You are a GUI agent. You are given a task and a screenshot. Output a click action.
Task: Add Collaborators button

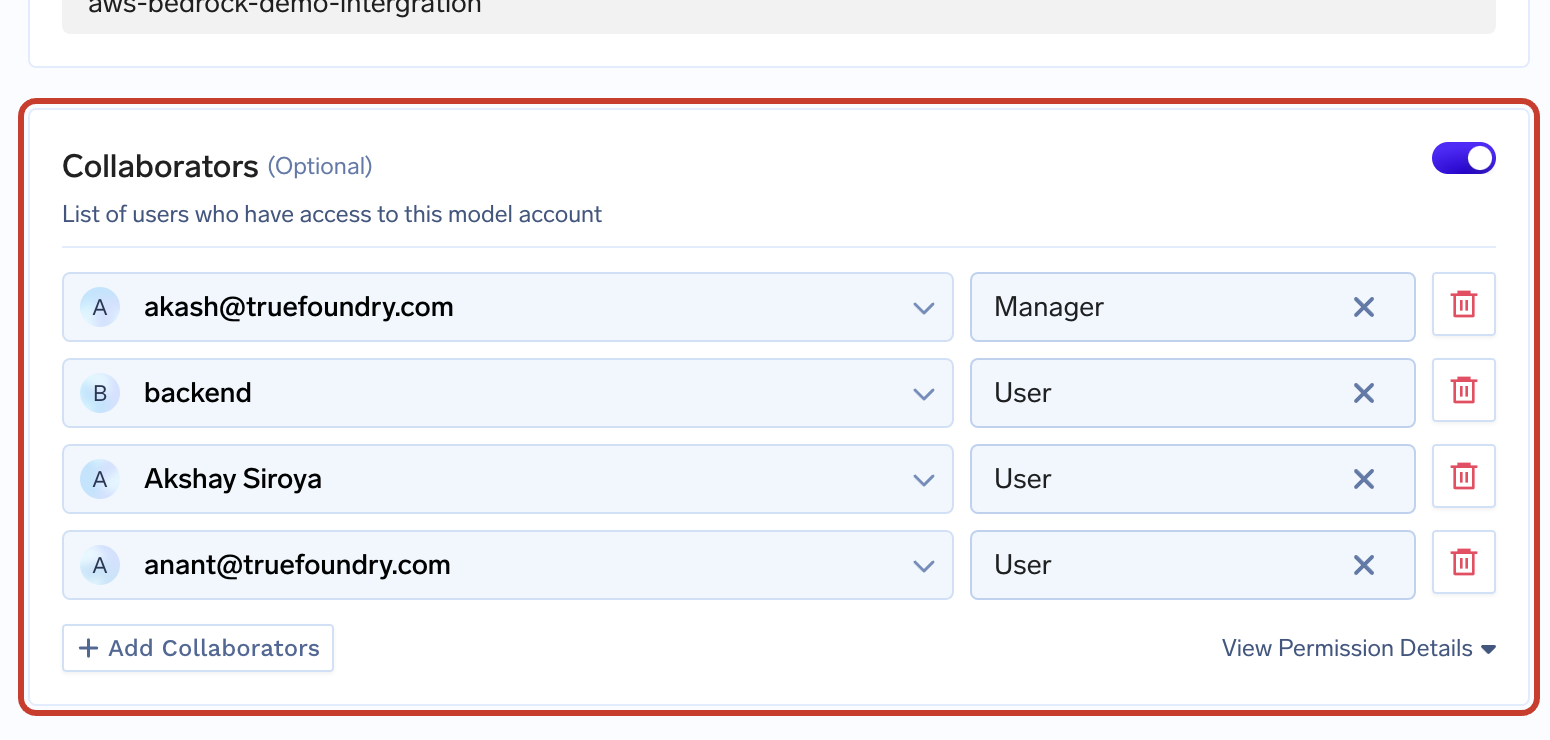click(198, 648)
